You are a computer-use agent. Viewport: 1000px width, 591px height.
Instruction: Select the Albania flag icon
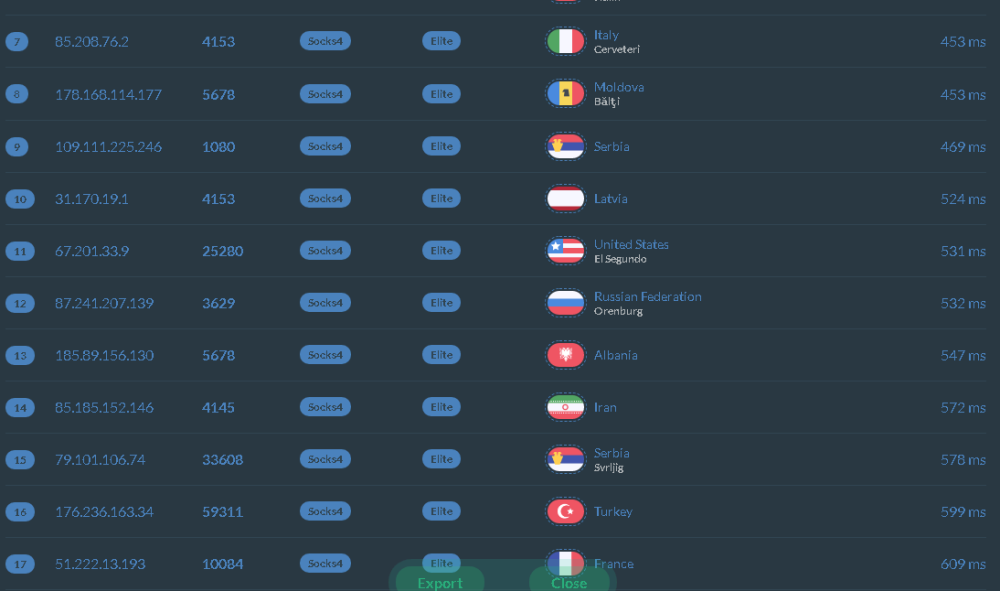(x=565, y=355)
